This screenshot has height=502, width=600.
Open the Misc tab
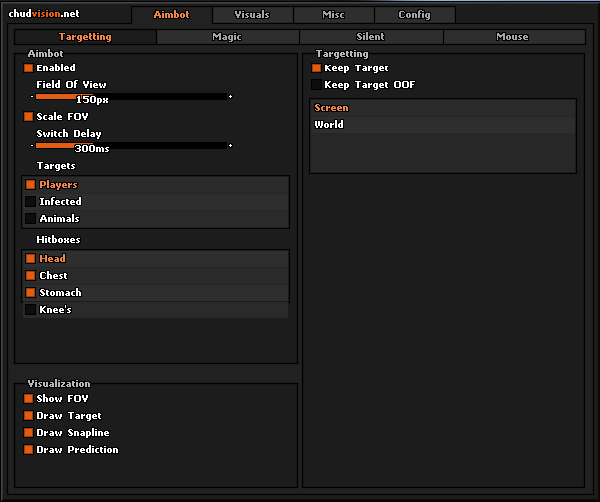(x=333, y=15)
